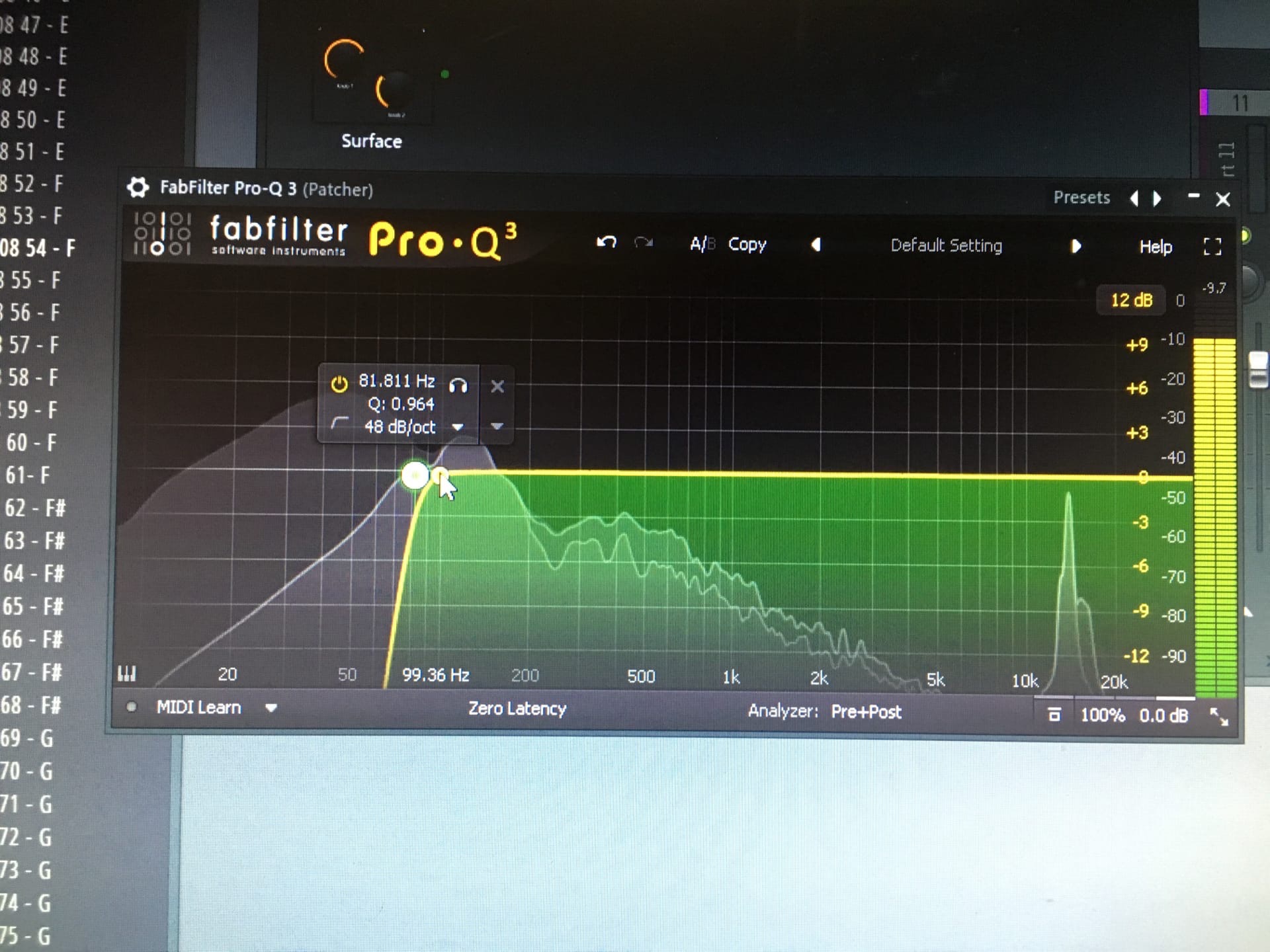
Task: Open Default Setting preset menu
Action: [x=945, y=245]
